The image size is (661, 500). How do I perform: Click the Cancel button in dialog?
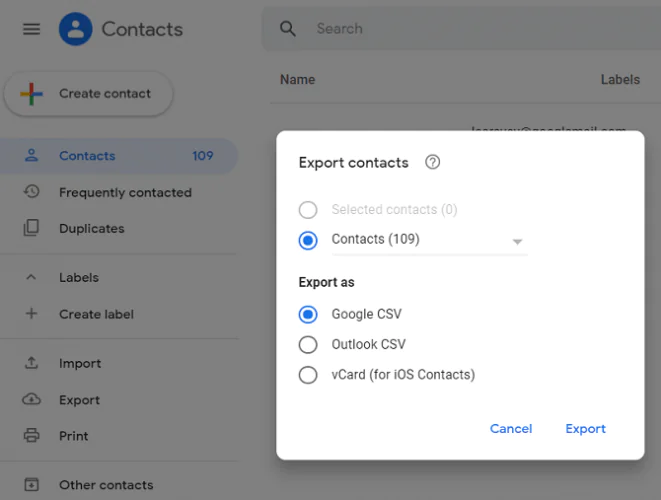(511, 429)
